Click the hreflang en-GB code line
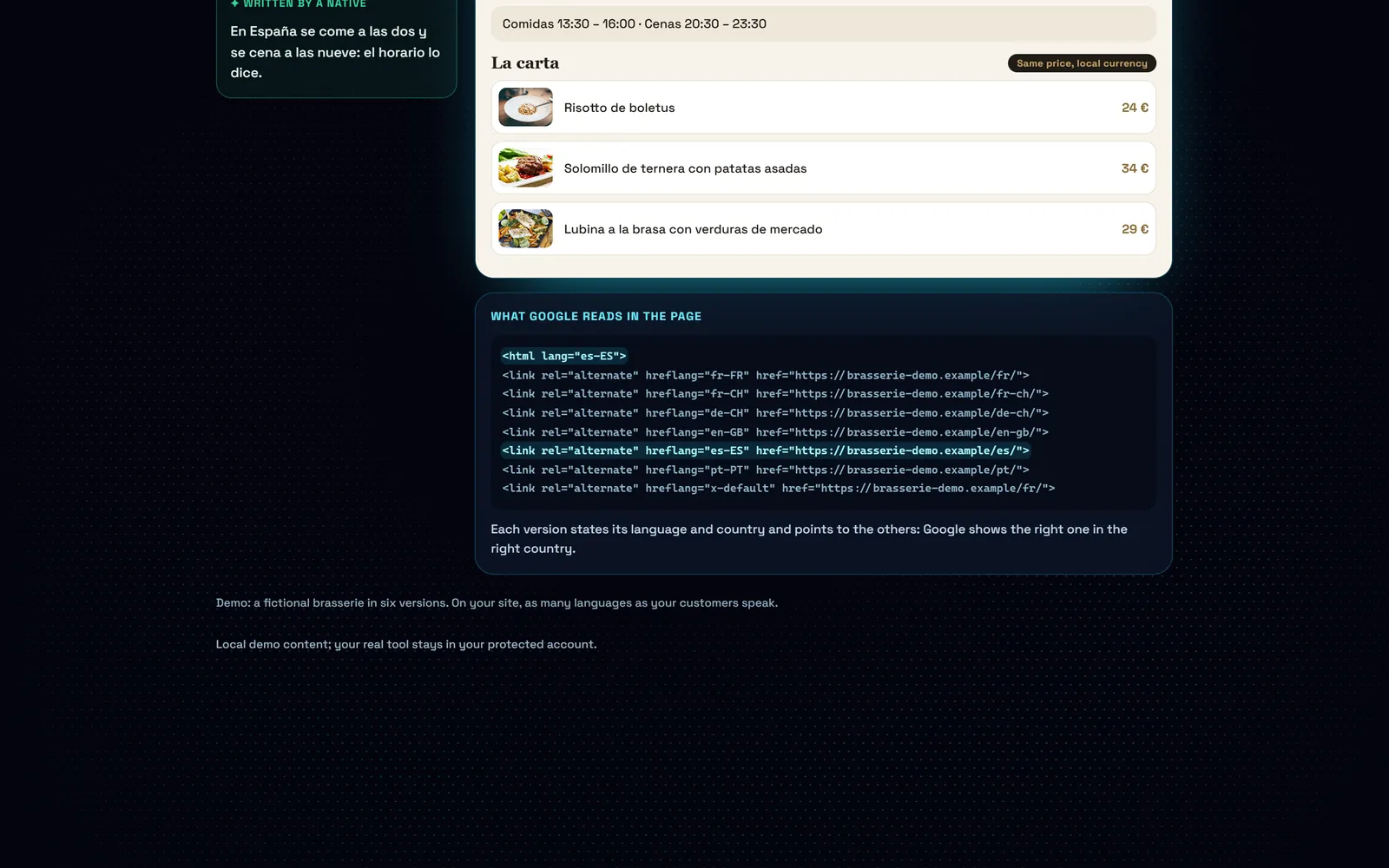1389x868 pixels. pyautogui.click(x=775, y=432)
